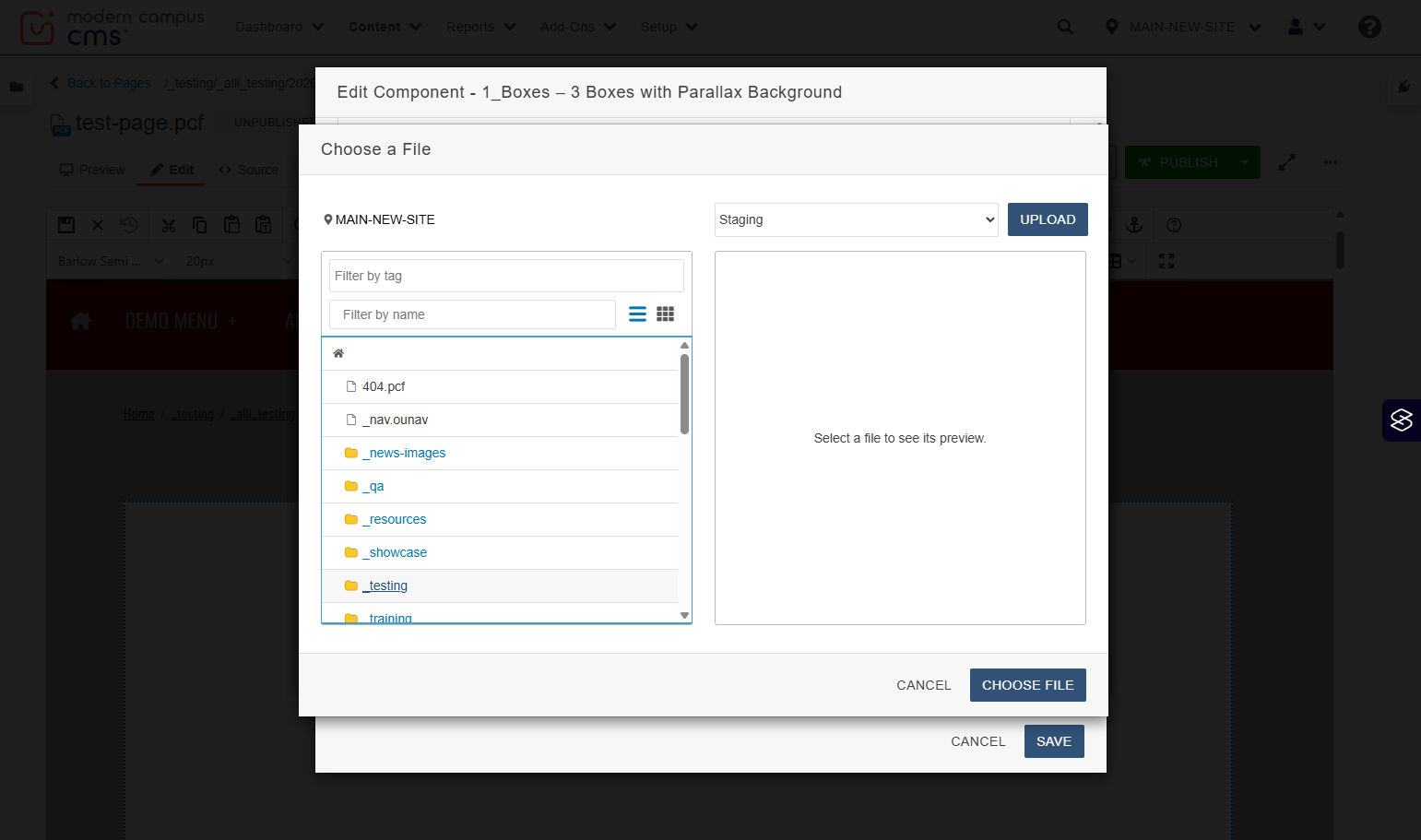This screenshot has width=1421, height=840.
Task: Click the CHOOSE FILE button
Action: (x=1028, y=685)
